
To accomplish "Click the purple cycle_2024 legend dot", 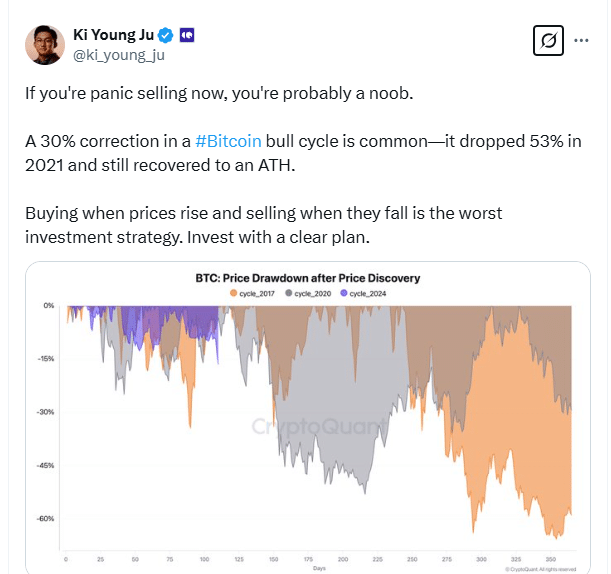I will point(344,292).
